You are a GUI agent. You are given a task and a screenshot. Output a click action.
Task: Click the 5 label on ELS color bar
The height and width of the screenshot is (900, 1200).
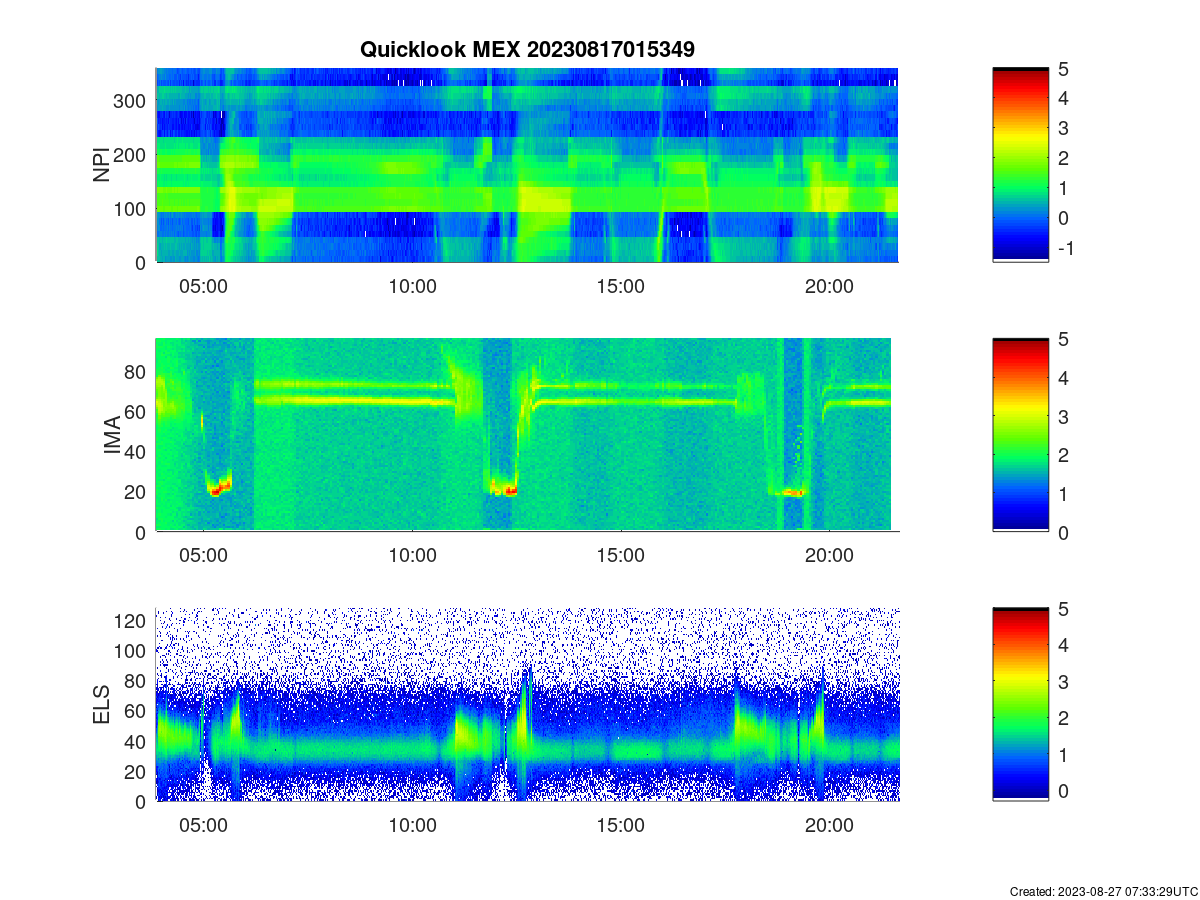(x=1064, y=609)
